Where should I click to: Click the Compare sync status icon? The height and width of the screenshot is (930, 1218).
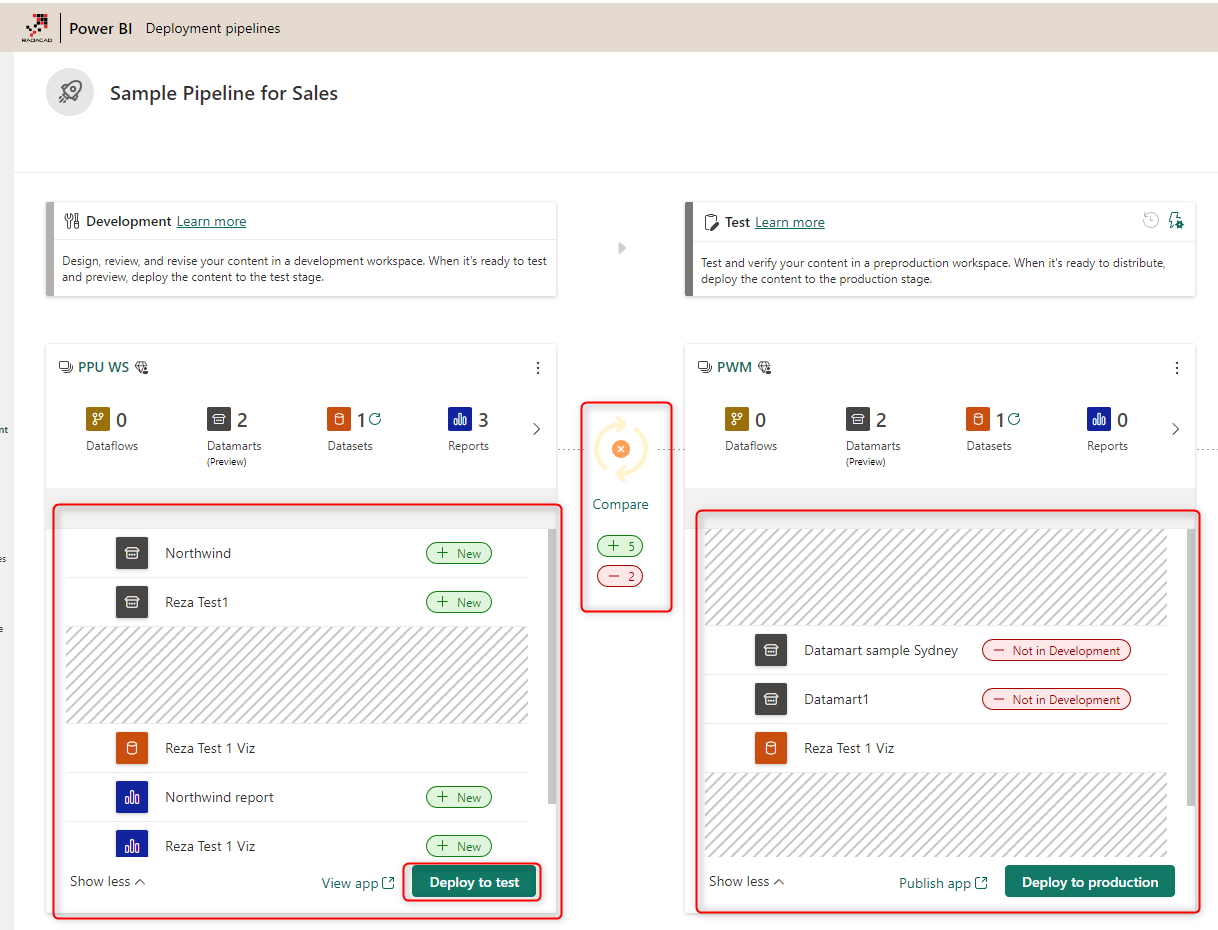620,449
